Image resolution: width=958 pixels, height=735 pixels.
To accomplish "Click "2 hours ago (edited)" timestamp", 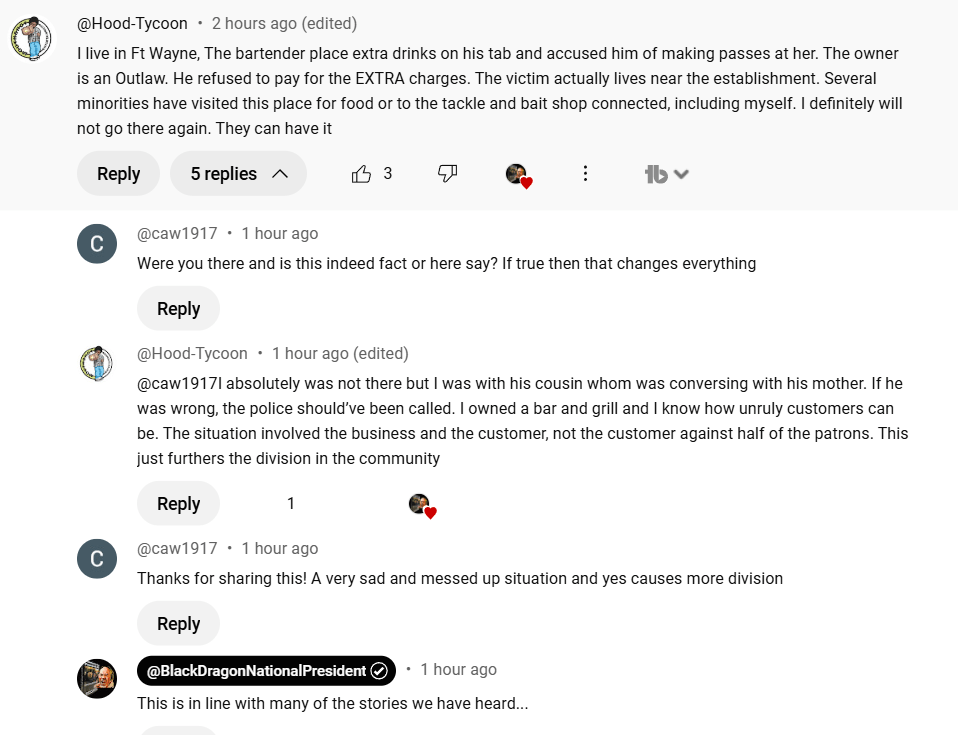I will (284, 23).
